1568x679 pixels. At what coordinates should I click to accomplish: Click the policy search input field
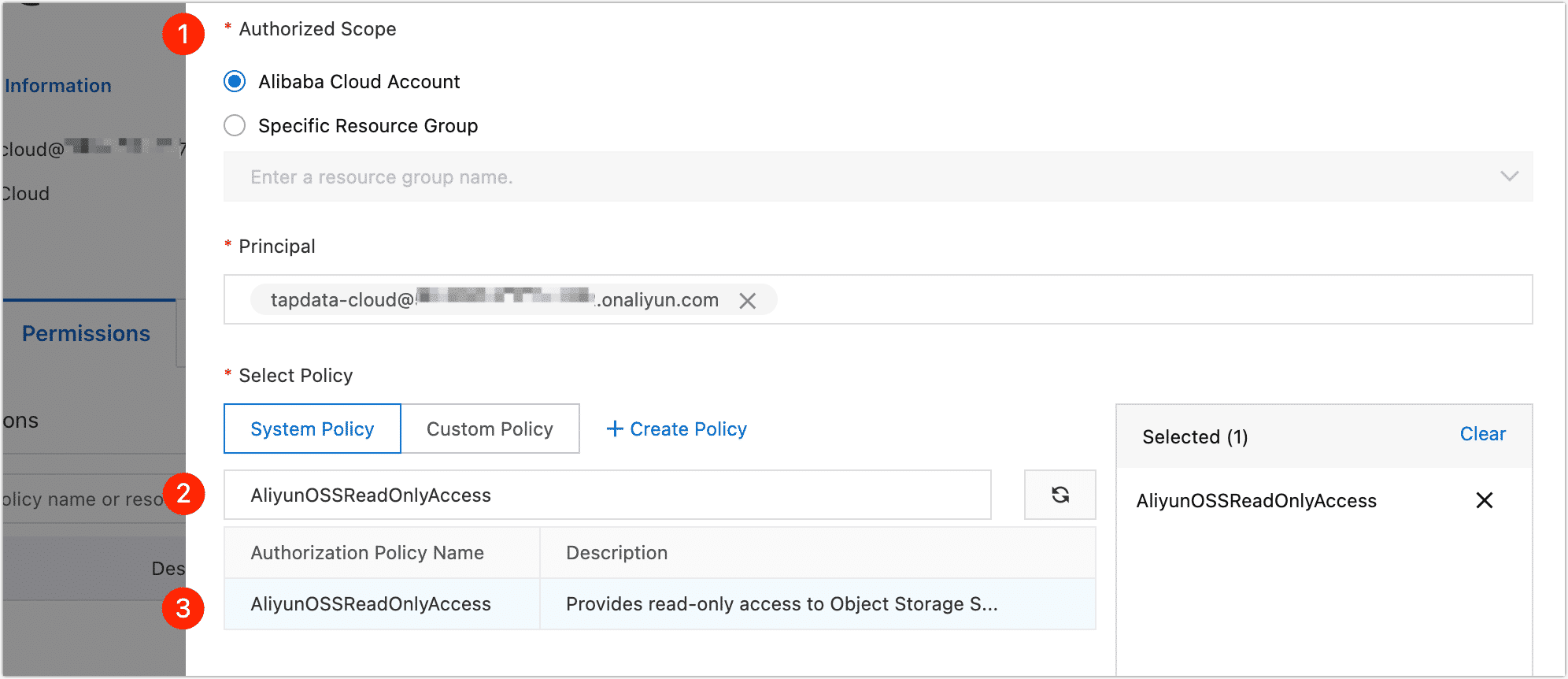click(606, 495)
